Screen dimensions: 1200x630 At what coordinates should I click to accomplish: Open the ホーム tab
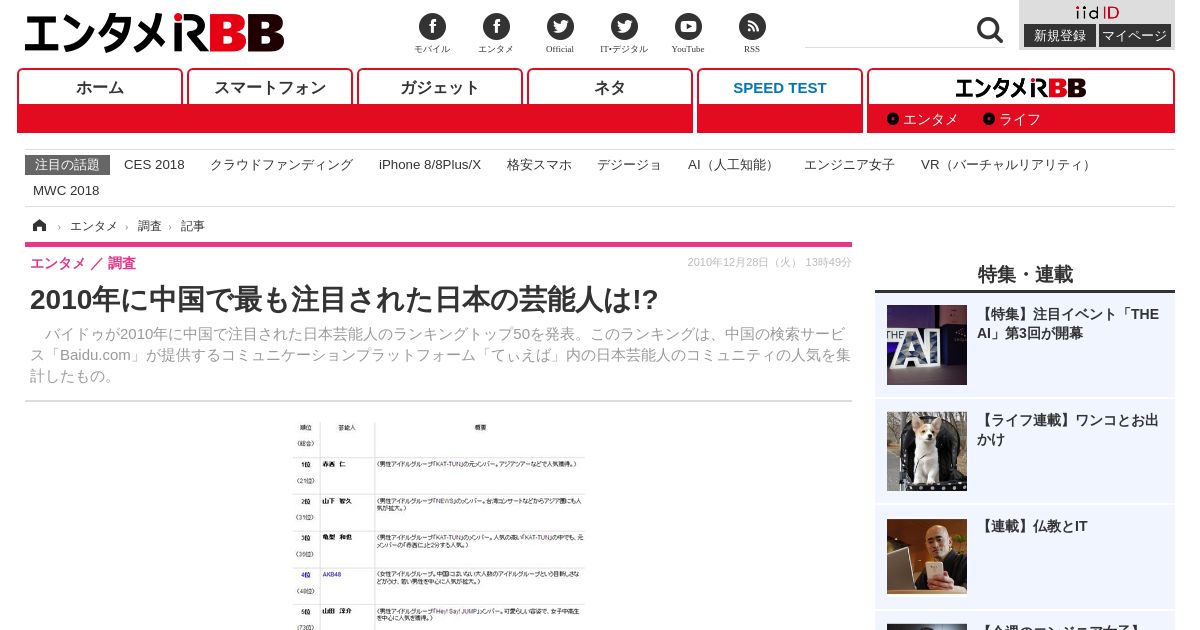point(100,87)
